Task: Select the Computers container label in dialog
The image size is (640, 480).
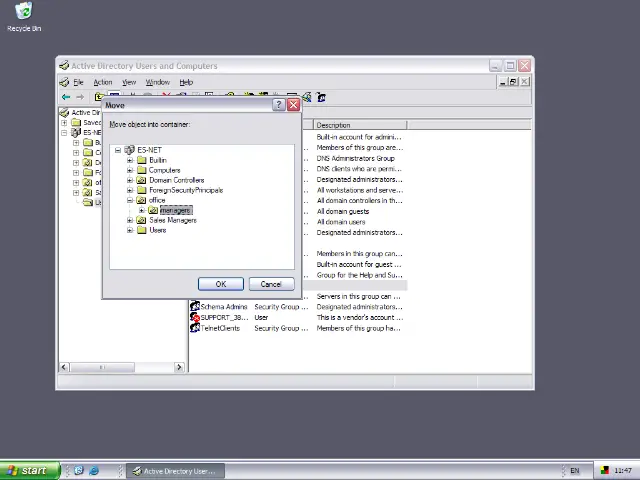Action: pos(164,170)
